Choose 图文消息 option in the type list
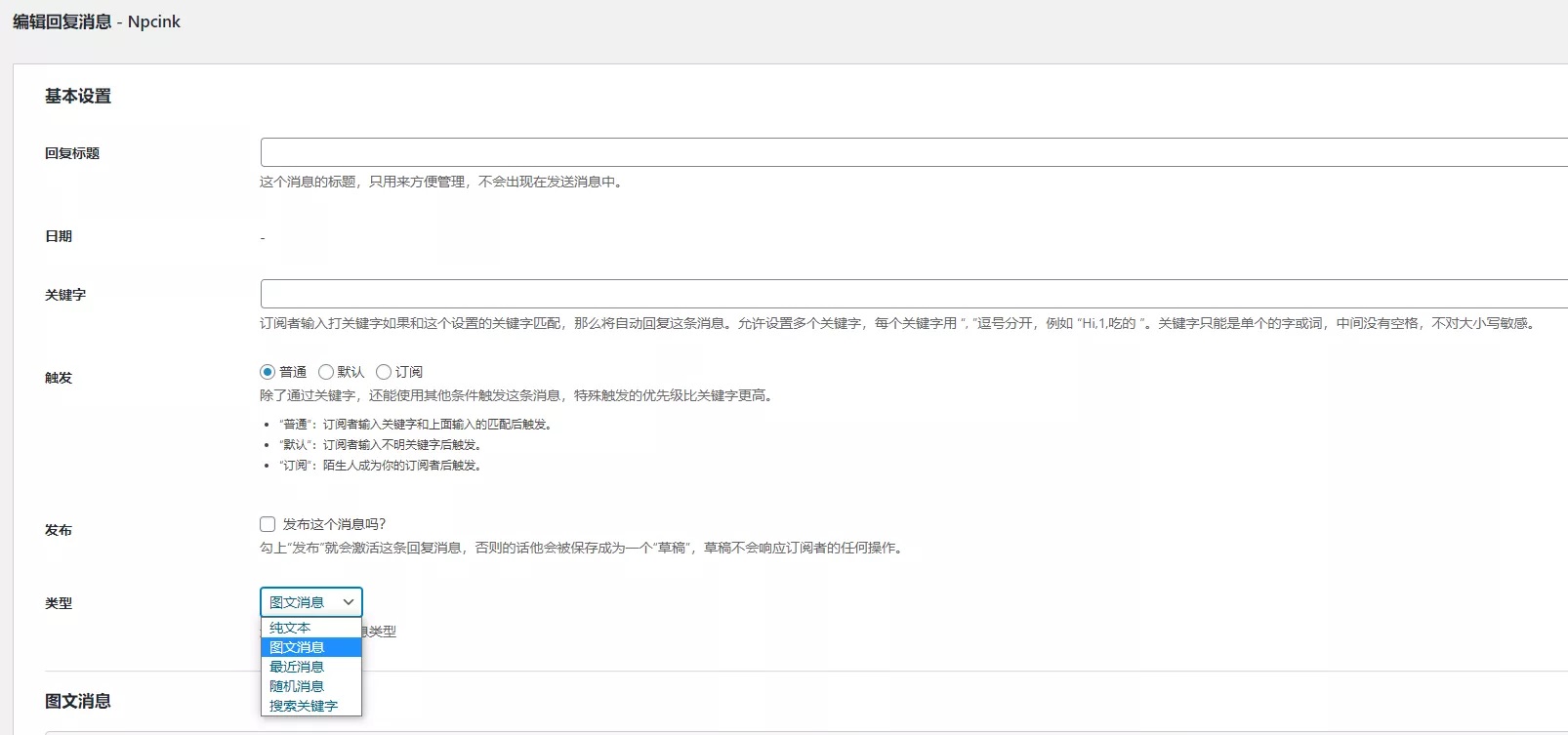This screenshot has width=1568, height=735. pyautogui.click(x=311, y=647)
